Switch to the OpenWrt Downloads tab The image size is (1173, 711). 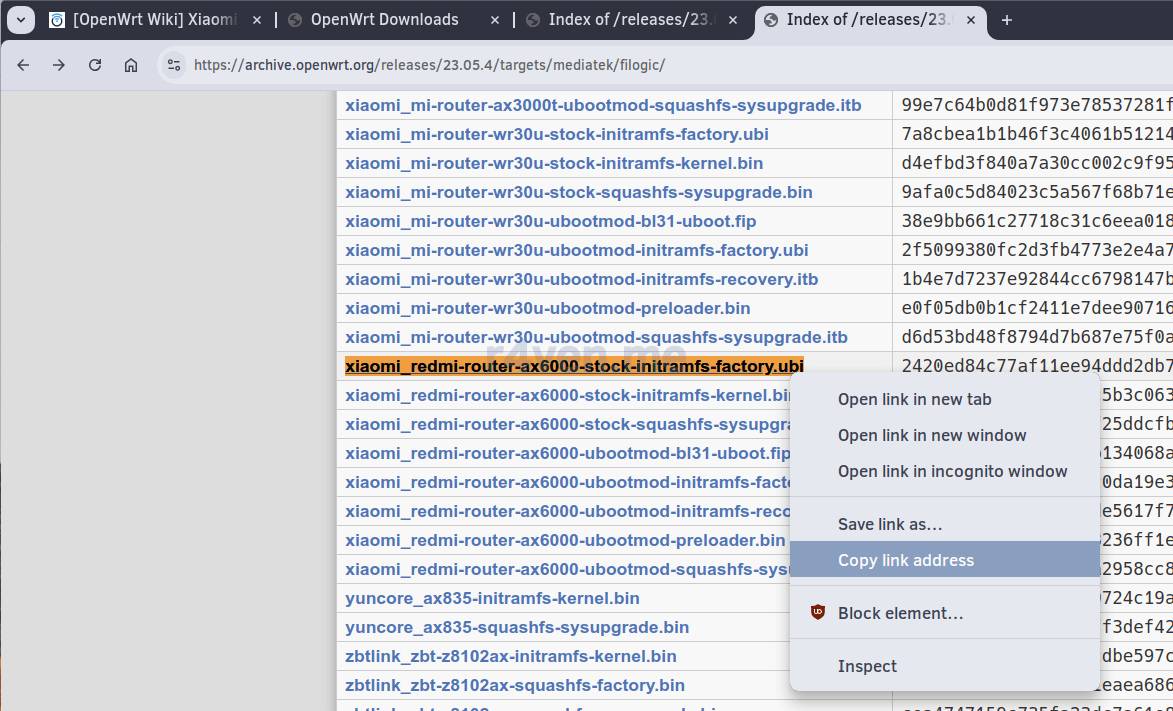coord(384,20)
